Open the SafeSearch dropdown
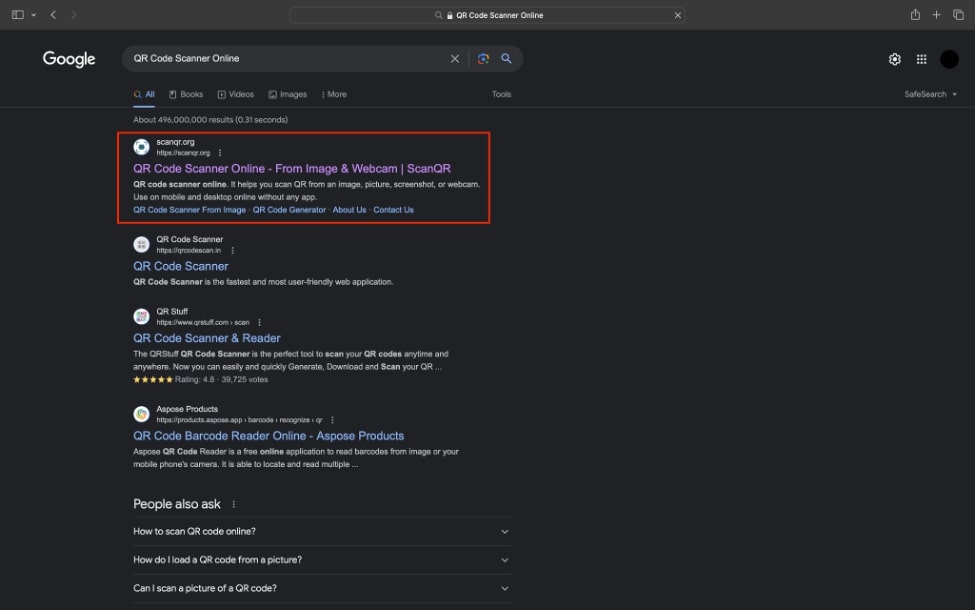 [930, 94]
